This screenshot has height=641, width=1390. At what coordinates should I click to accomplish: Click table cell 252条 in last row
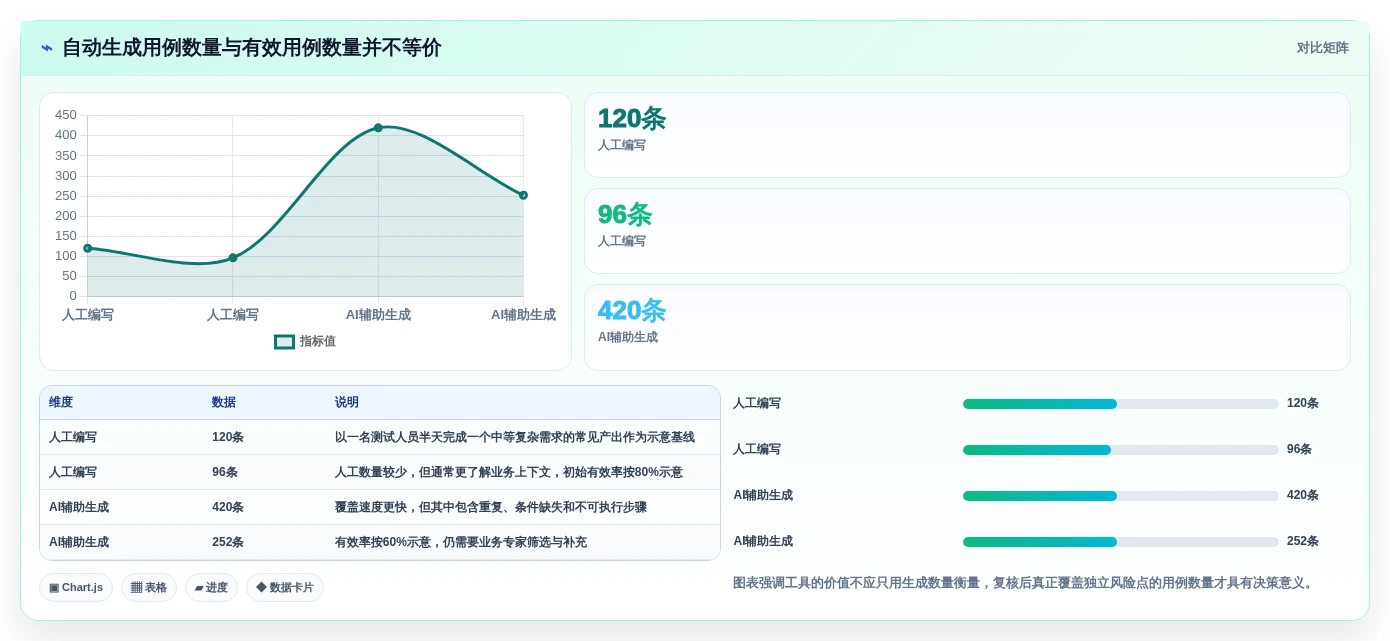(228, 543)
